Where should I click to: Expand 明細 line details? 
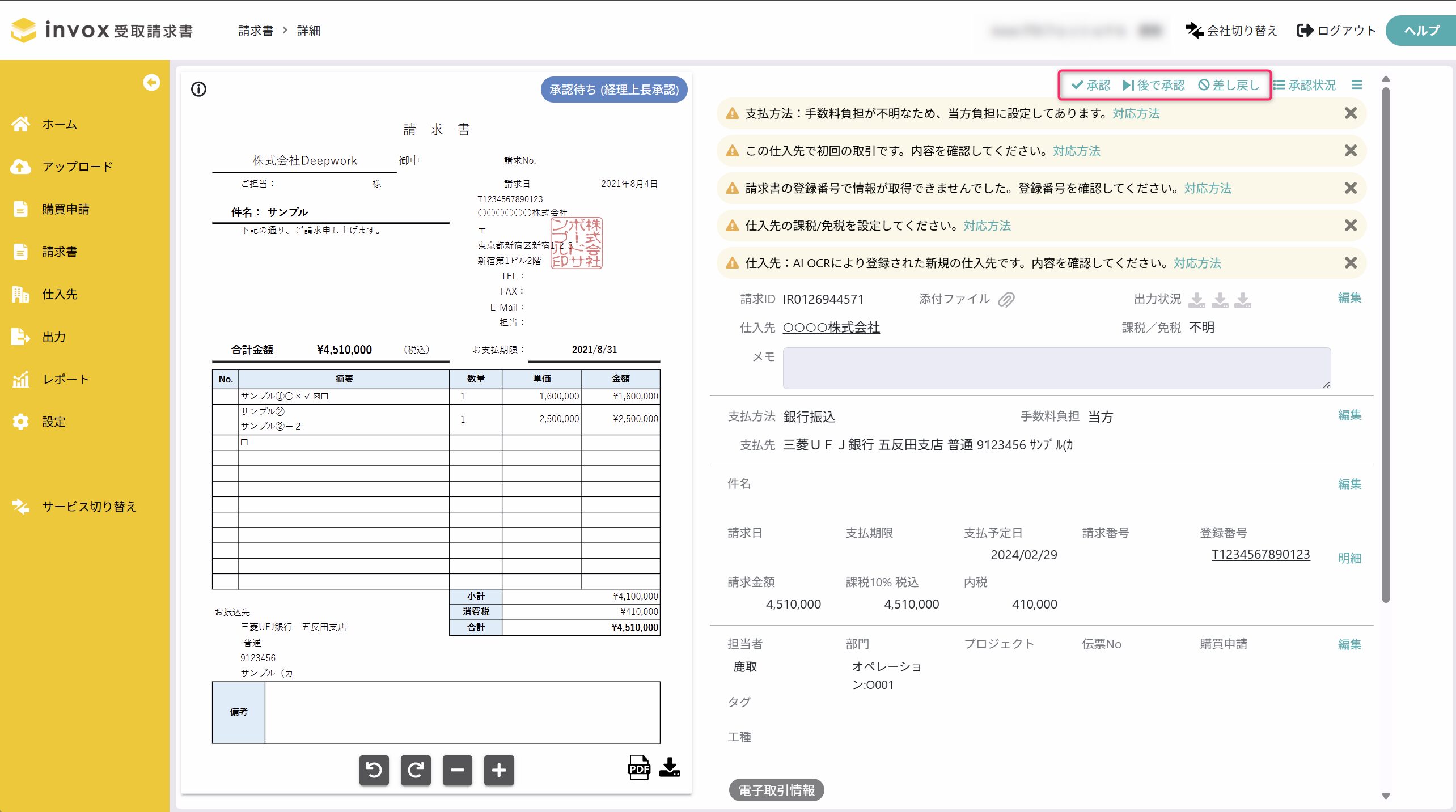pyautogui.click(x=1349, y=558)
